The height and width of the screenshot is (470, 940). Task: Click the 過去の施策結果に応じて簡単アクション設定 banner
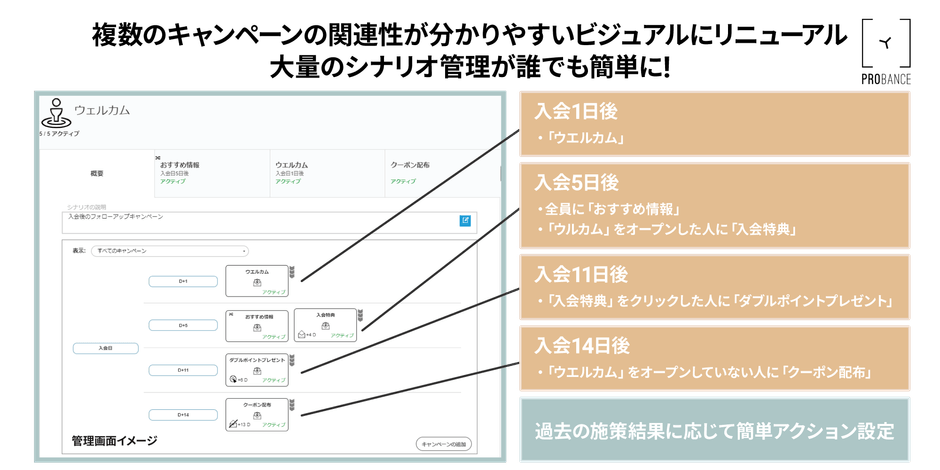pyautogui.click(x=715, y=431)
